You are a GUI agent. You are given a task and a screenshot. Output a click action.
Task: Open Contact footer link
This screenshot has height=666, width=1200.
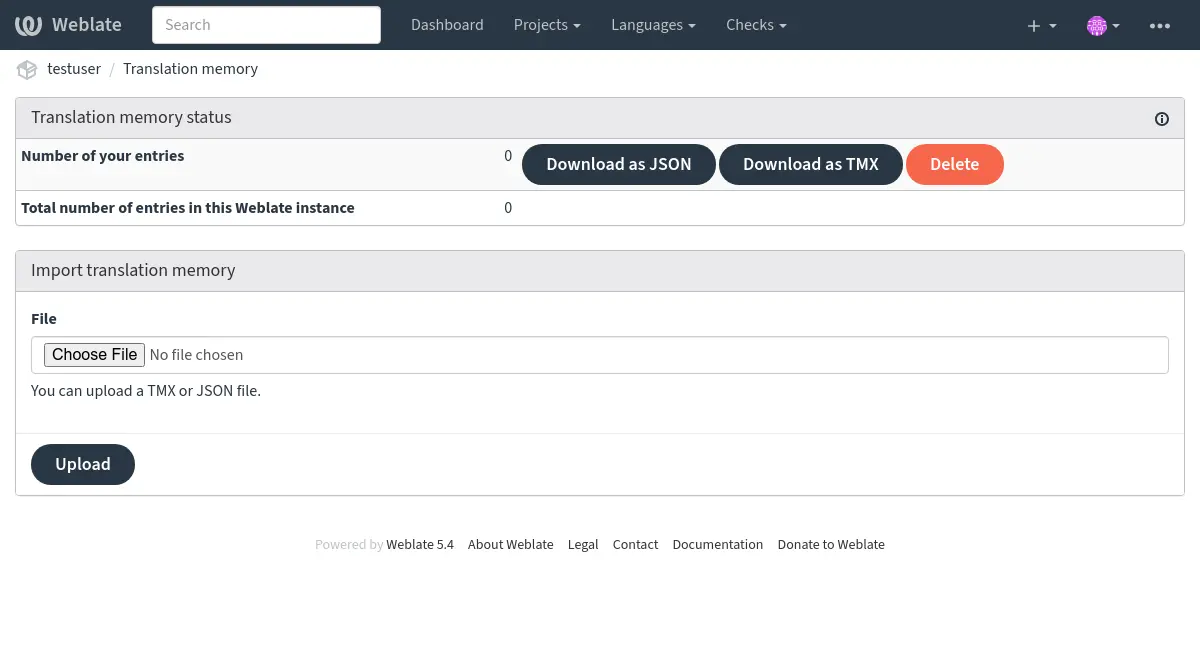tap(635, 545)
